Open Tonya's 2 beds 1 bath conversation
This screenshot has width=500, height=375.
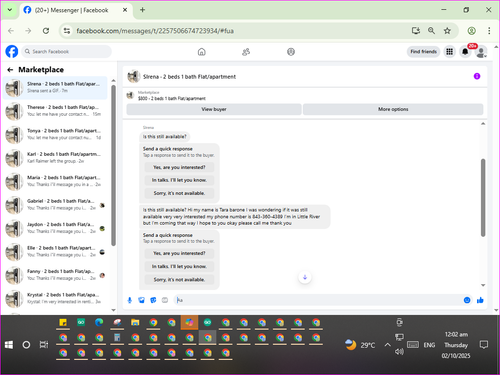(x=55, y=134)
